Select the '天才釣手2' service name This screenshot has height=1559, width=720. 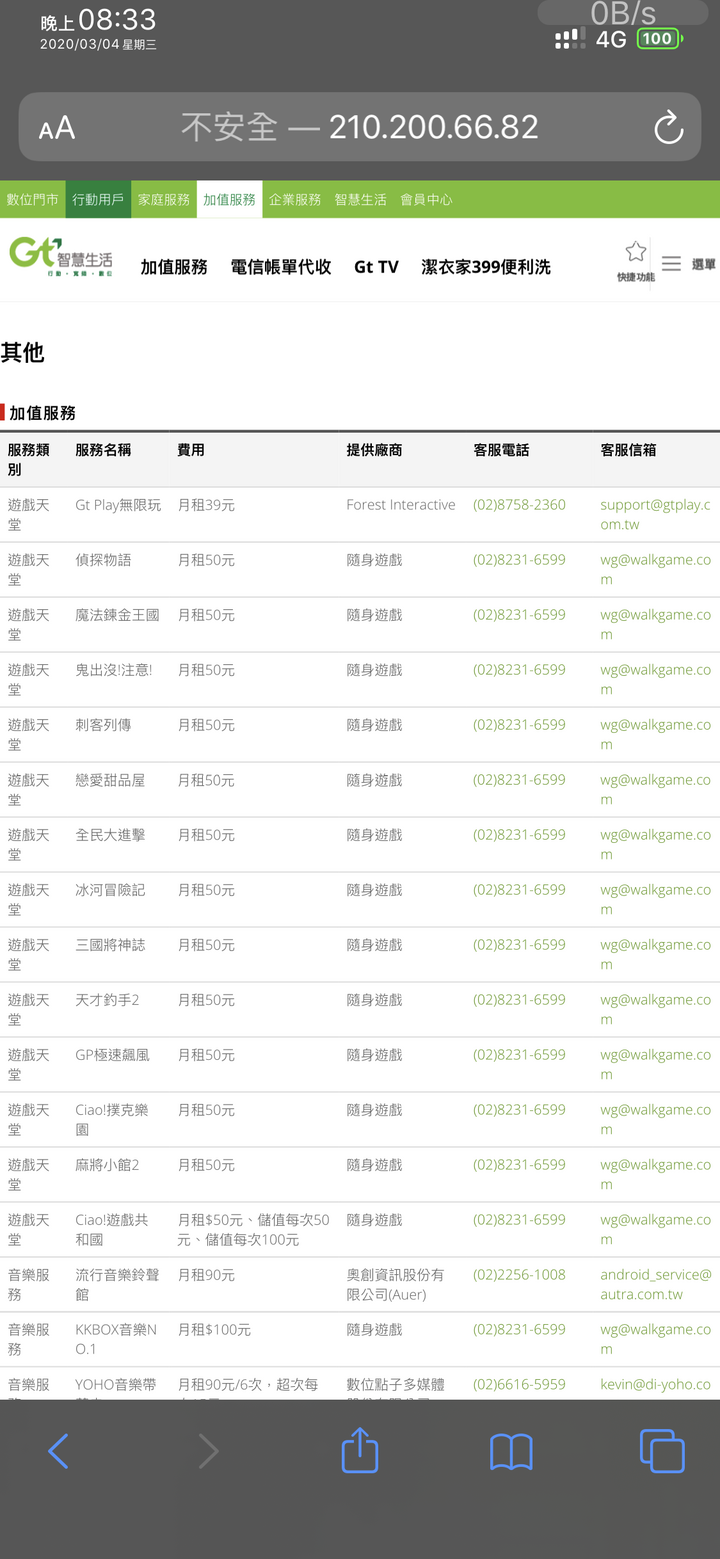107,1000
